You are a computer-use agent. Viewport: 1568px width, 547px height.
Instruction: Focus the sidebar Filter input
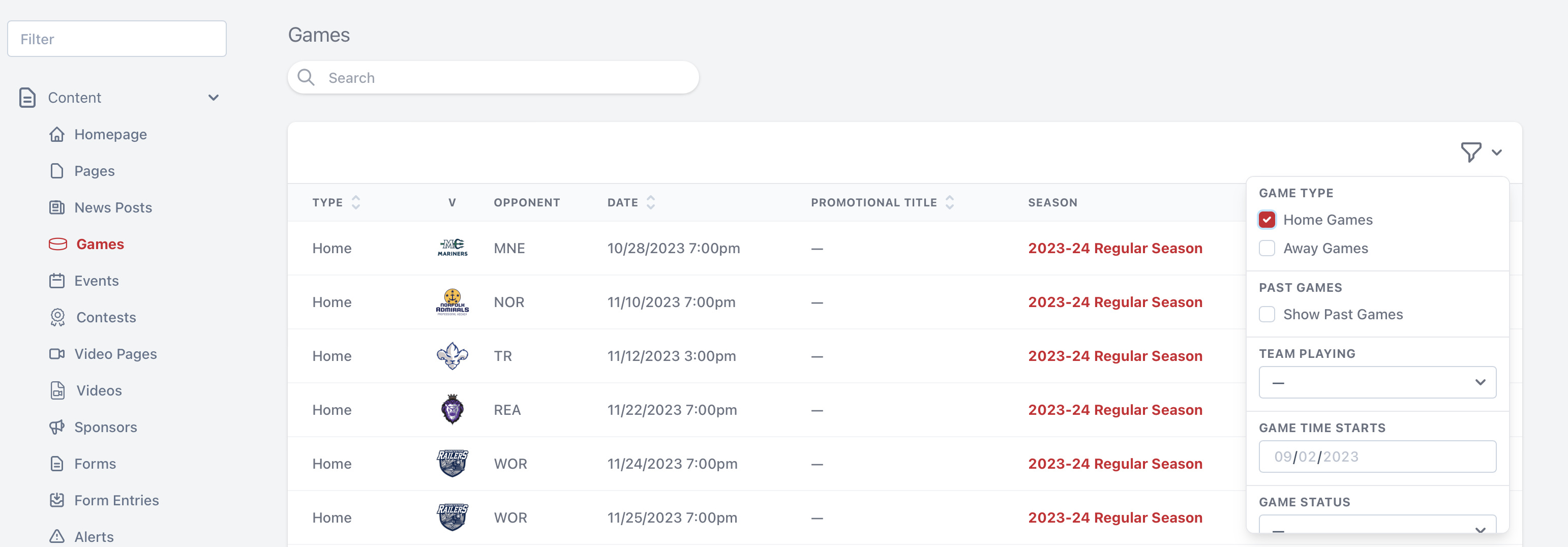pyautogui.click(x=117, y=39)
